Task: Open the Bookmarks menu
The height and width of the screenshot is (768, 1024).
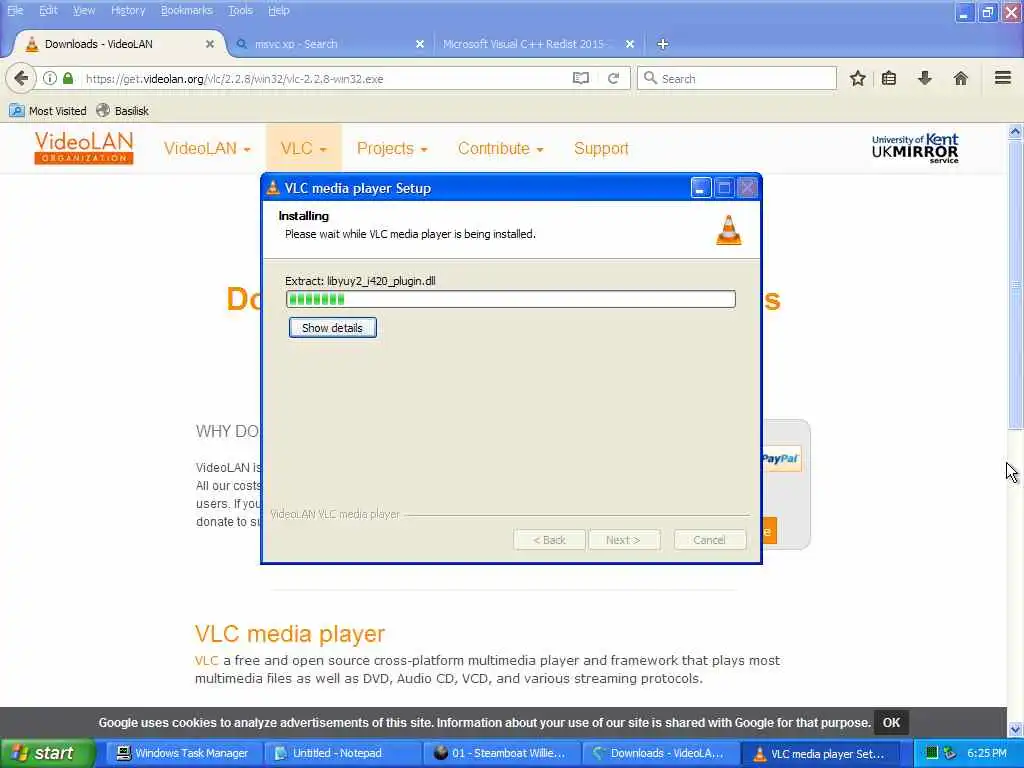Action: 187,10
